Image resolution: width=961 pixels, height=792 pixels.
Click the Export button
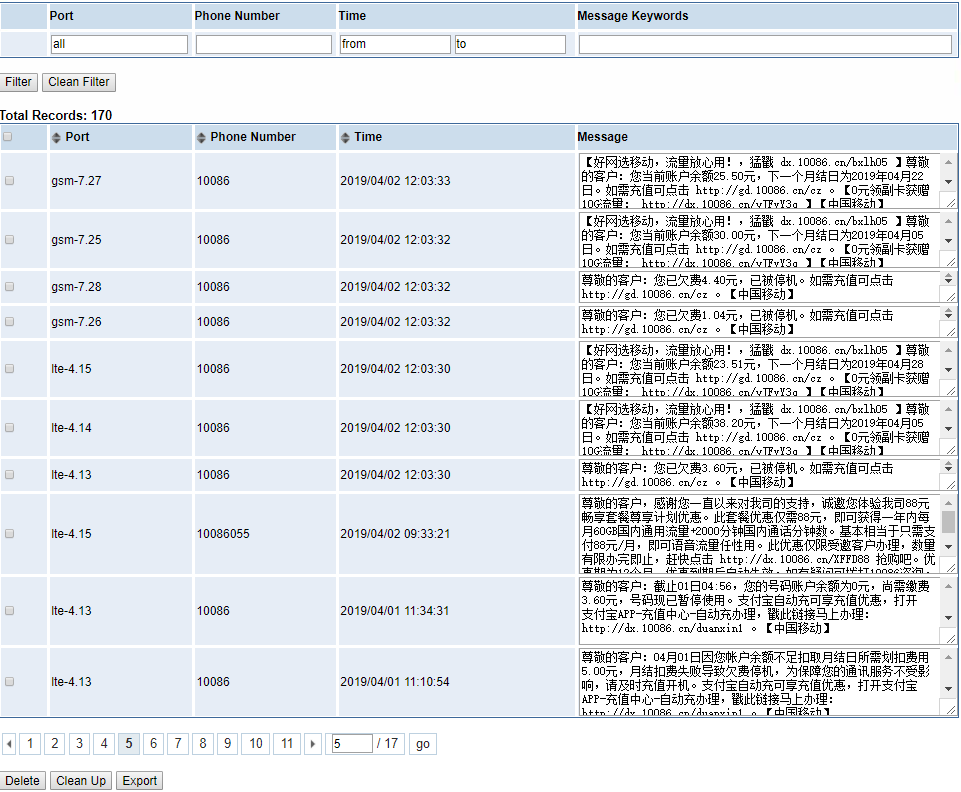pyautogui.click(x=139, y=781)
